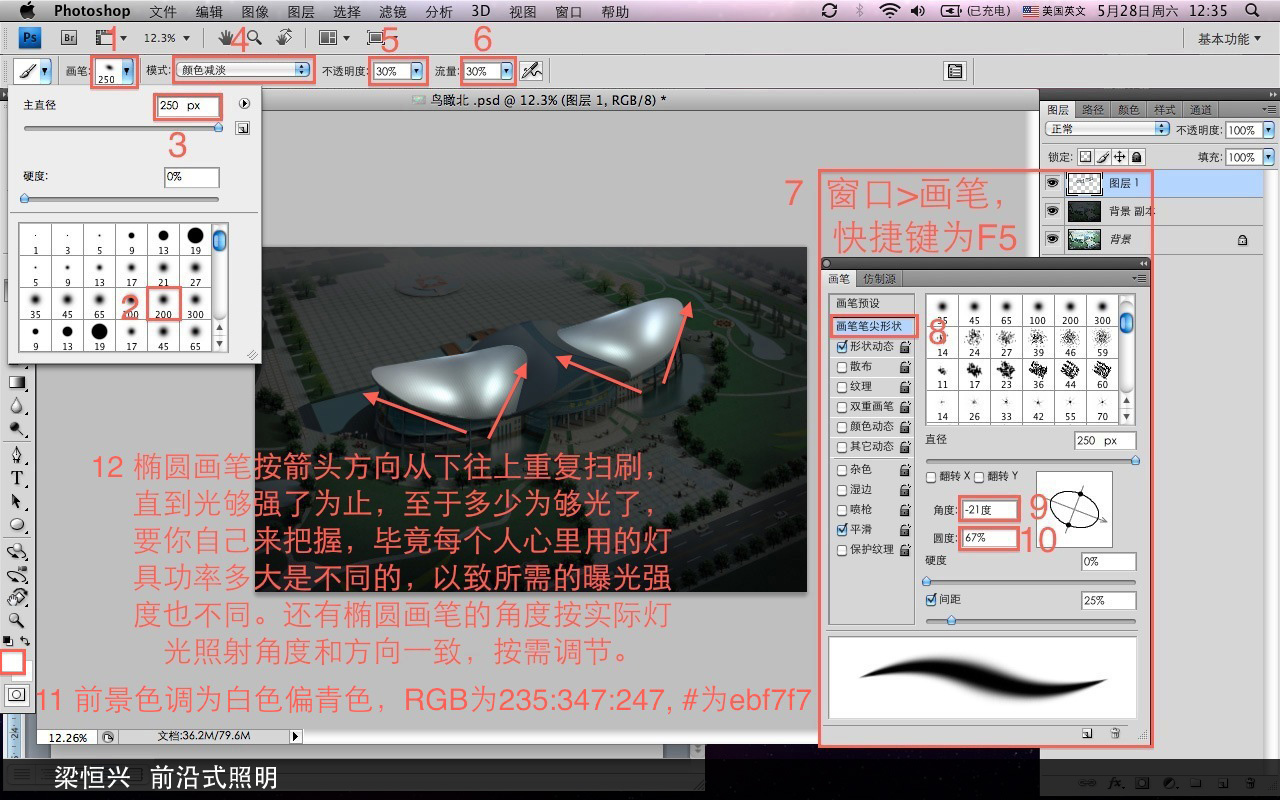Select the Gradient tool in toolbox
The height and width of the screenshot is (800, 1280).
coord(17,382)
